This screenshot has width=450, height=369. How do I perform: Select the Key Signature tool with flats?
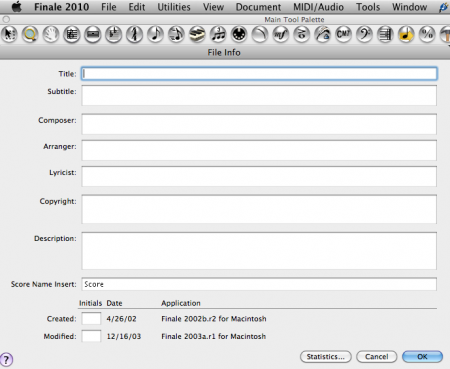point(114,34)
